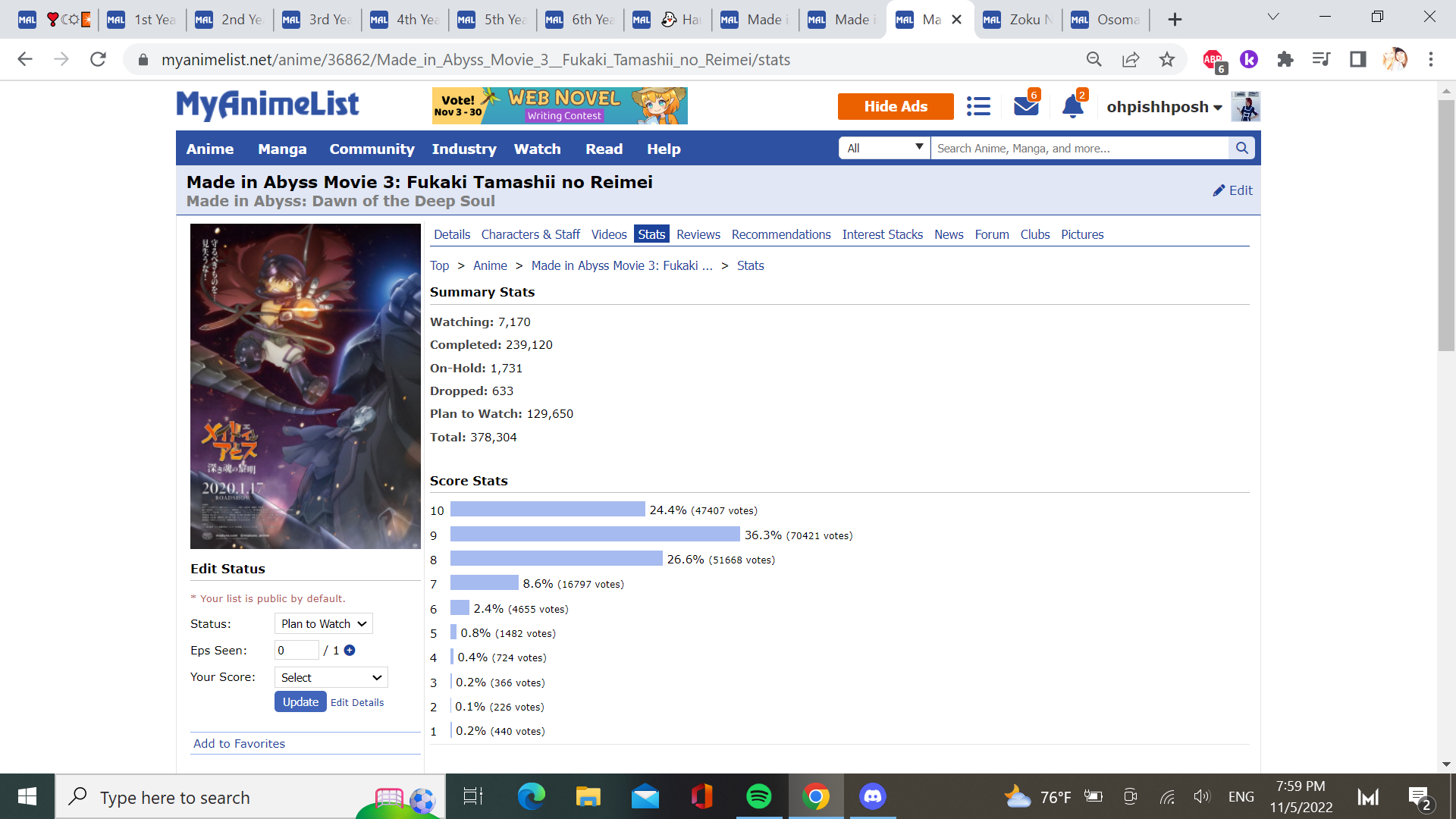Reload the current page
The width and height of the screenshot is (1456, 819).
pyautogui.click(x=98, y=59)
